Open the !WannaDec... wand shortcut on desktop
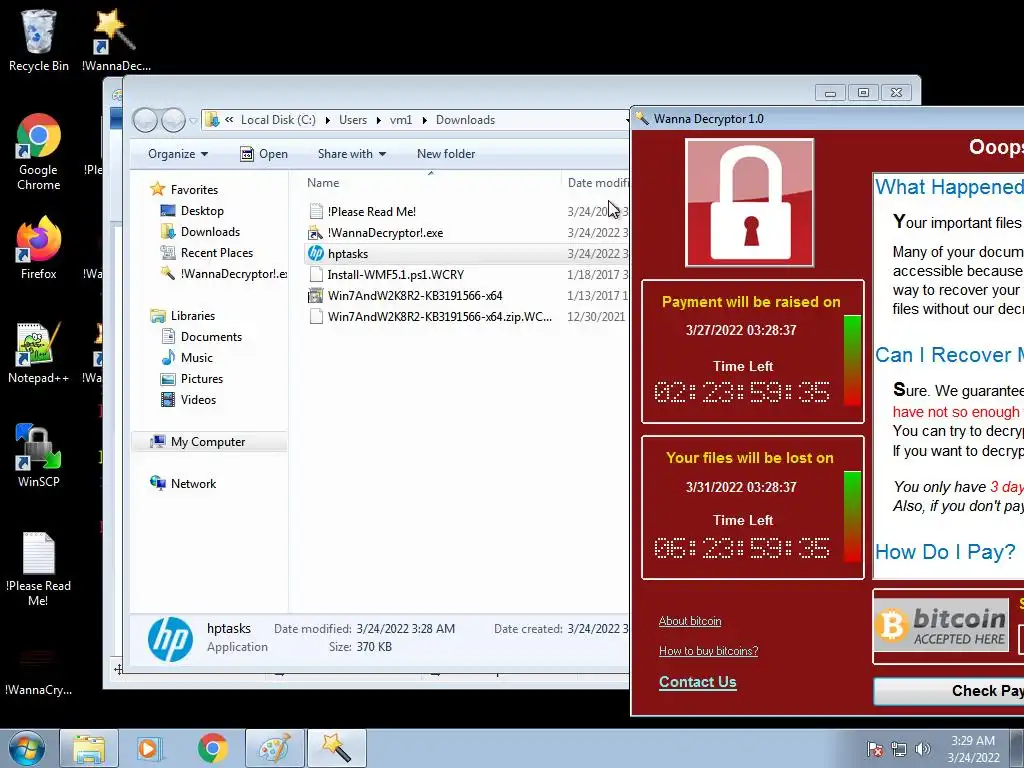 pyautogui.click(x=116, y=40)
